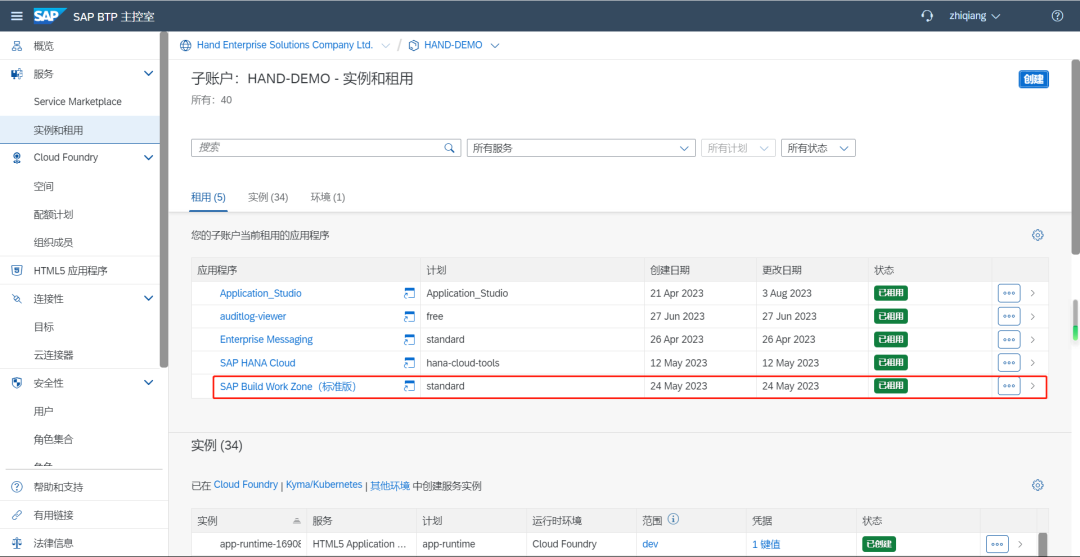
Task: Click the blue 创建 button
Action: click(1033, 79)
